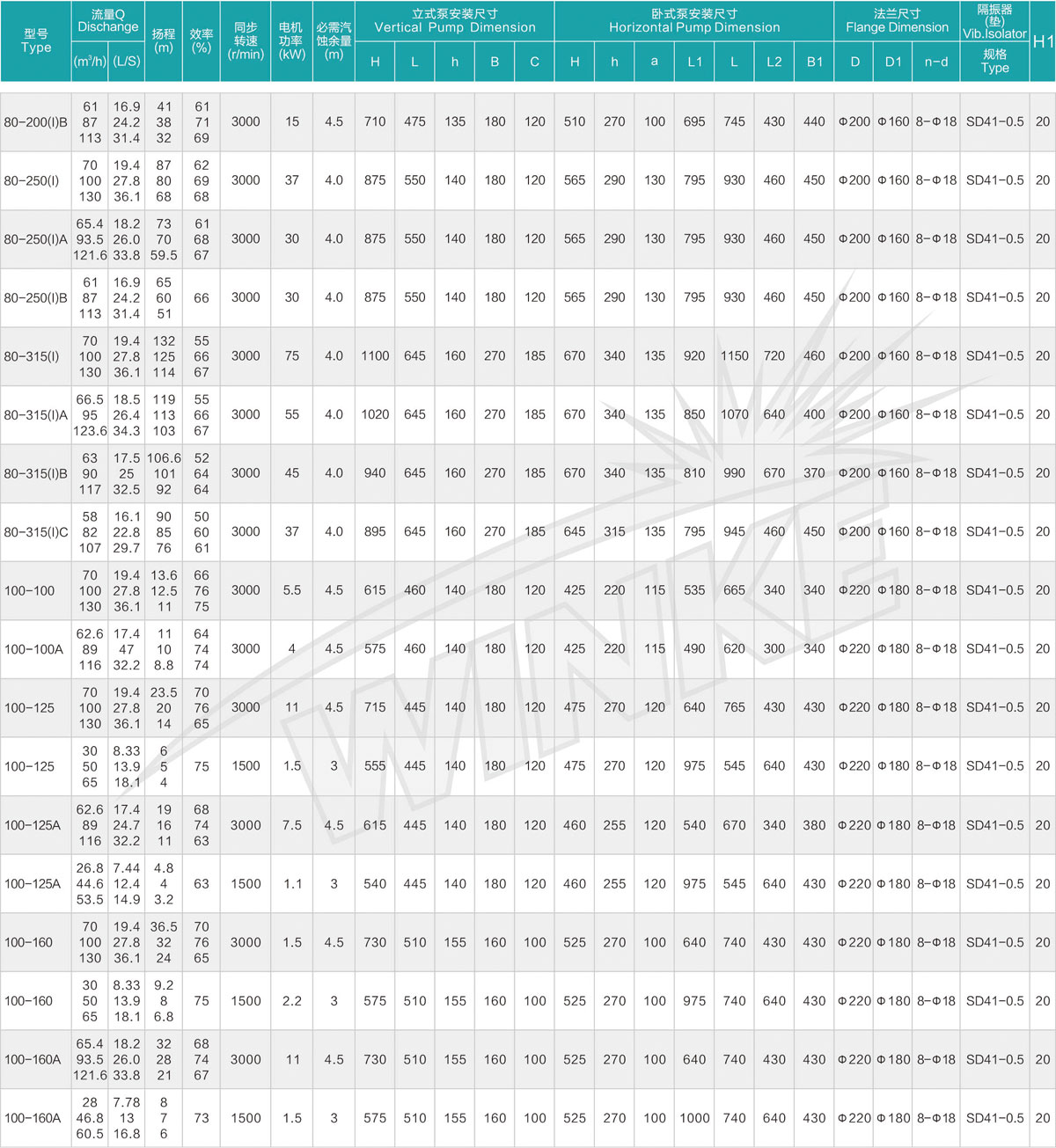Click the B1 sub-column header
This screenshot has height=1148, width=1056.
[814, 62]
